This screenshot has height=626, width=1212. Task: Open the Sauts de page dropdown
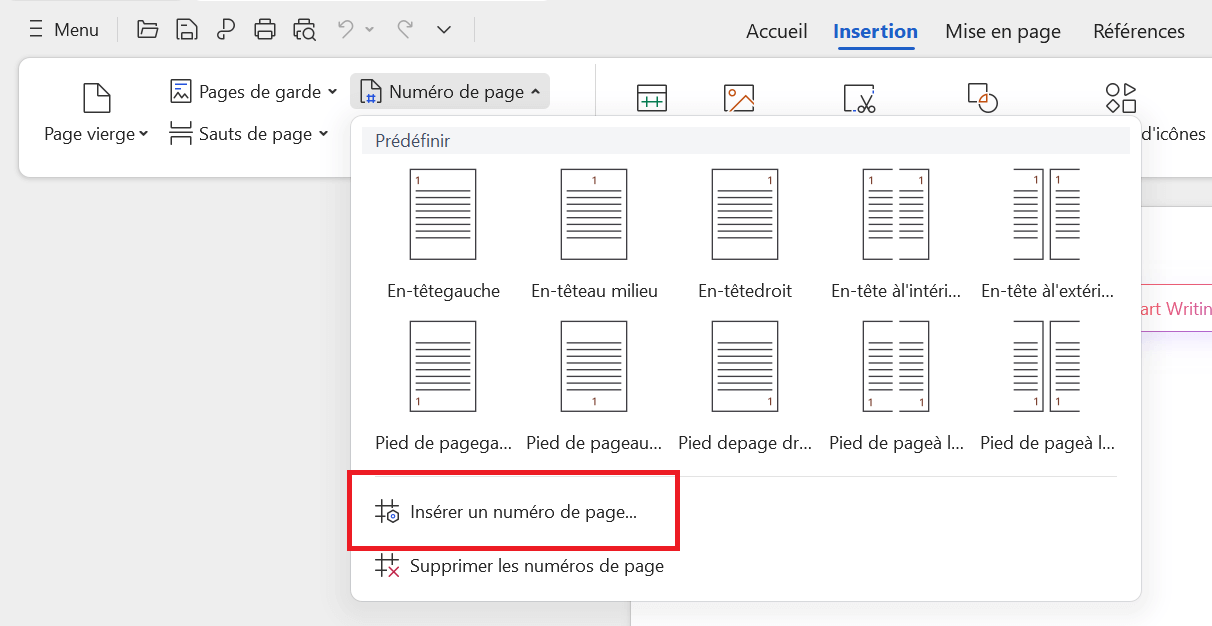pyautogui.click(x=249, y=134)
